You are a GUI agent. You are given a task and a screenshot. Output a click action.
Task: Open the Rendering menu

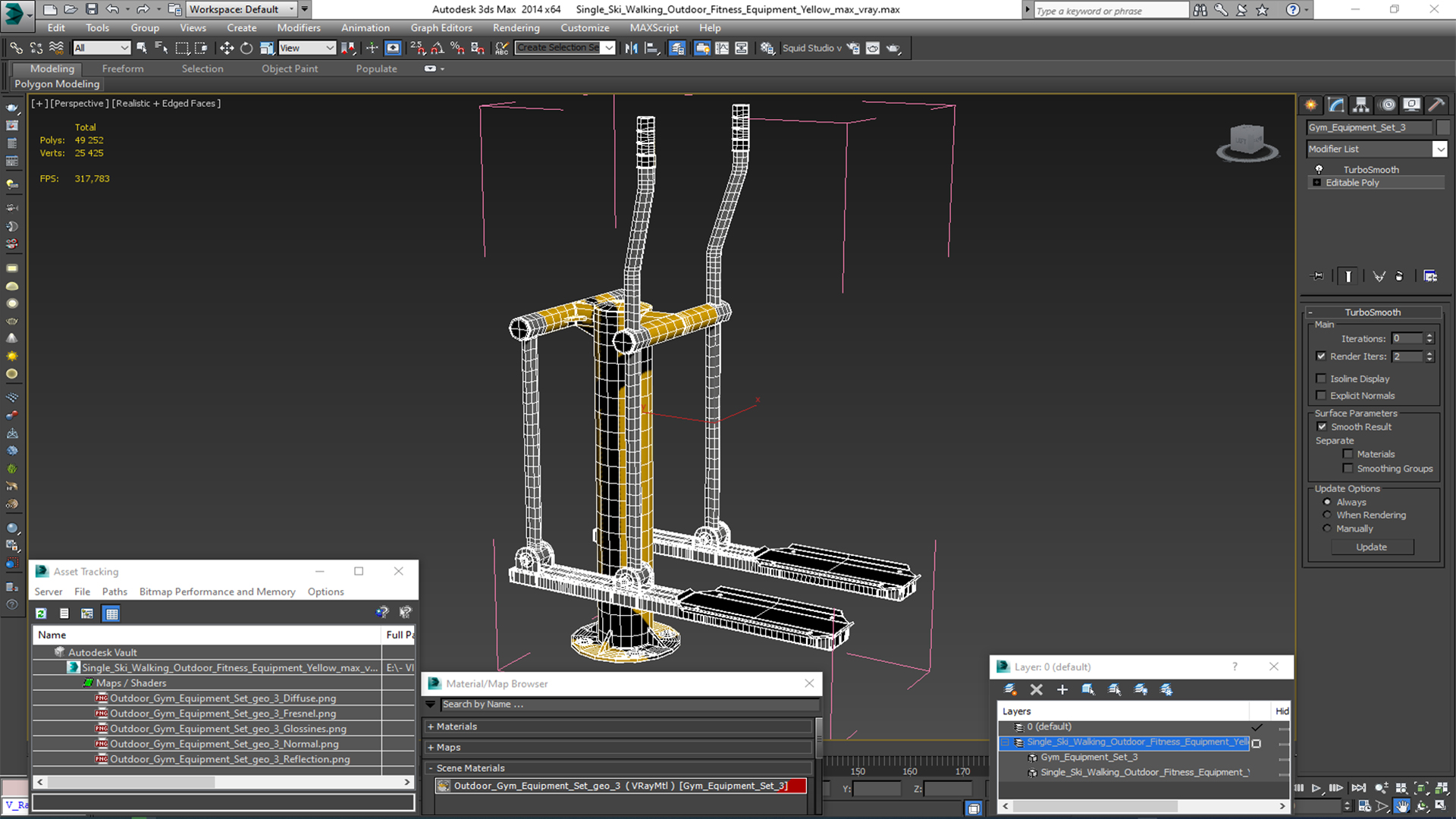click(x=515, y=27)
